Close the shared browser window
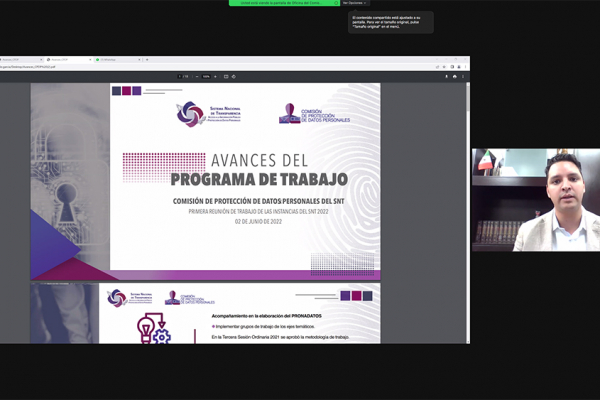 click(465, 59)
